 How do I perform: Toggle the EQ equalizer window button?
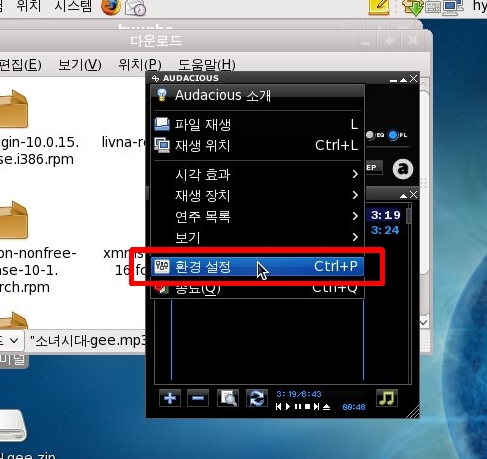tap(375, 135)
